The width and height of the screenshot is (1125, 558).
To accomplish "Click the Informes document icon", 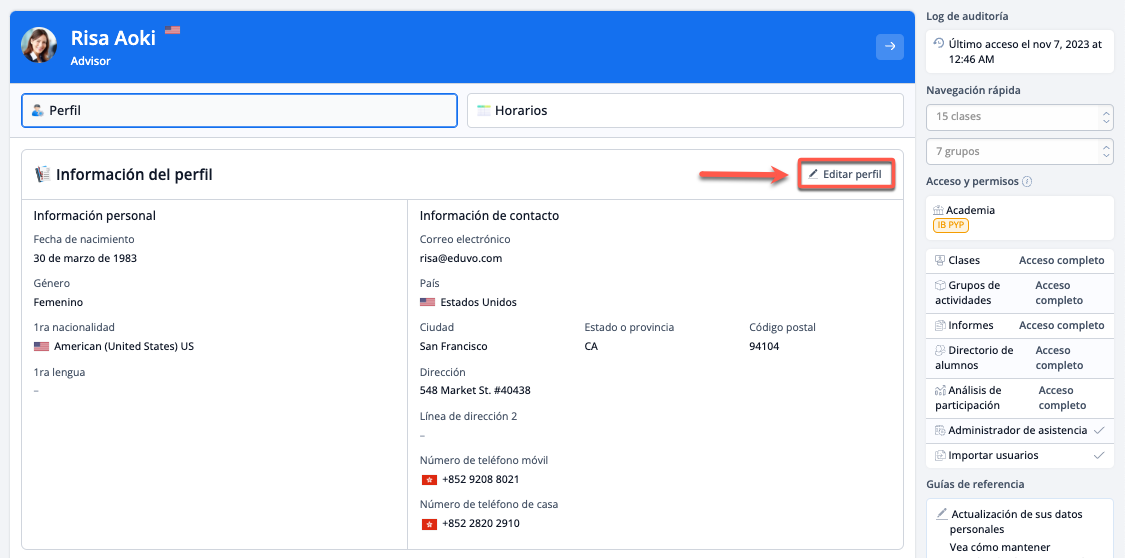I will (940, 325).
